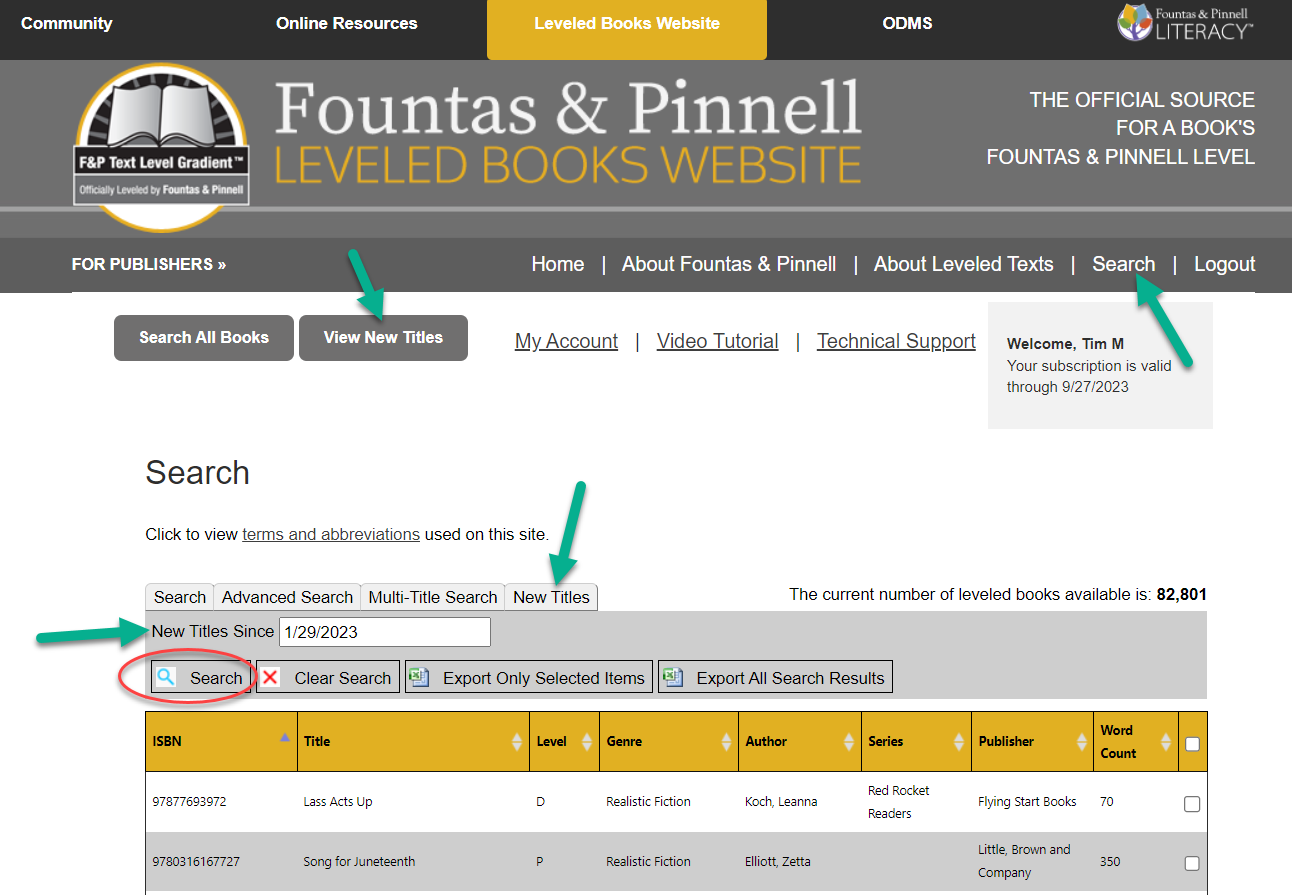
Task: Sort results by Title column arrows
Action: [x=517, y=742]
